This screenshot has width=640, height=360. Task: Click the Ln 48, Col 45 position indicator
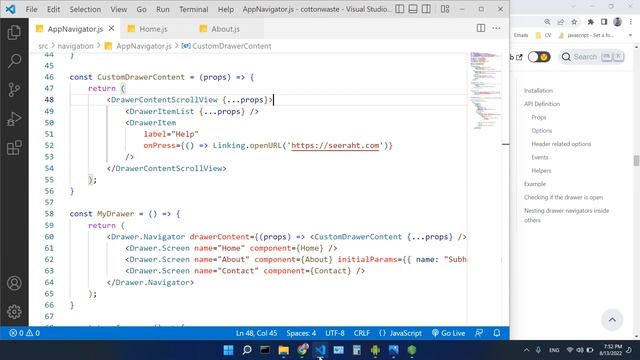pyautogui.click(x=256, y=333)
